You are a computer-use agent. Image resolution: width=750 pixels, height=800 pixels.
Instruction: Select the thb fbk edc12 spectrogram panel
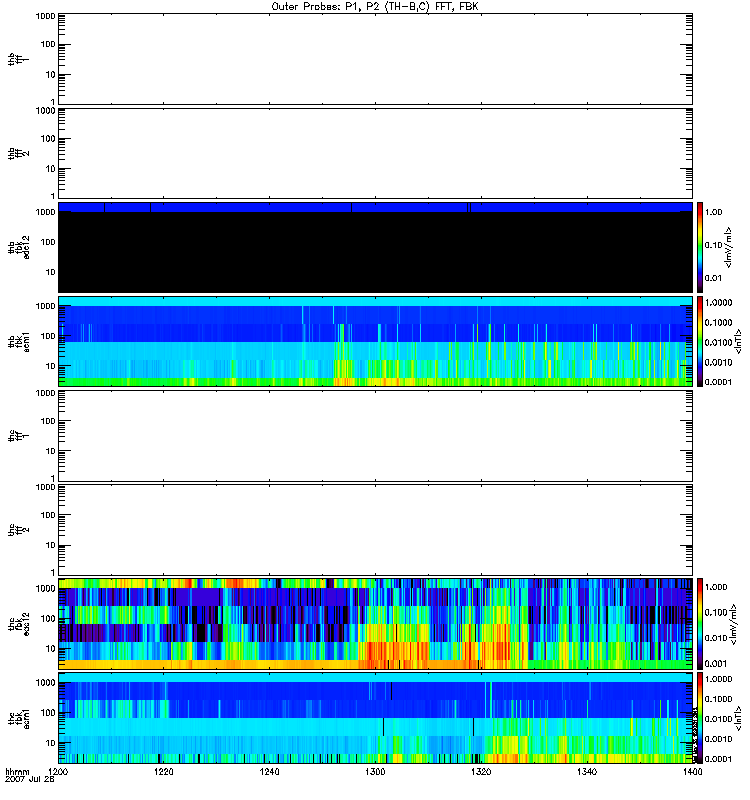pyautogui.click(x=375, y=247)
